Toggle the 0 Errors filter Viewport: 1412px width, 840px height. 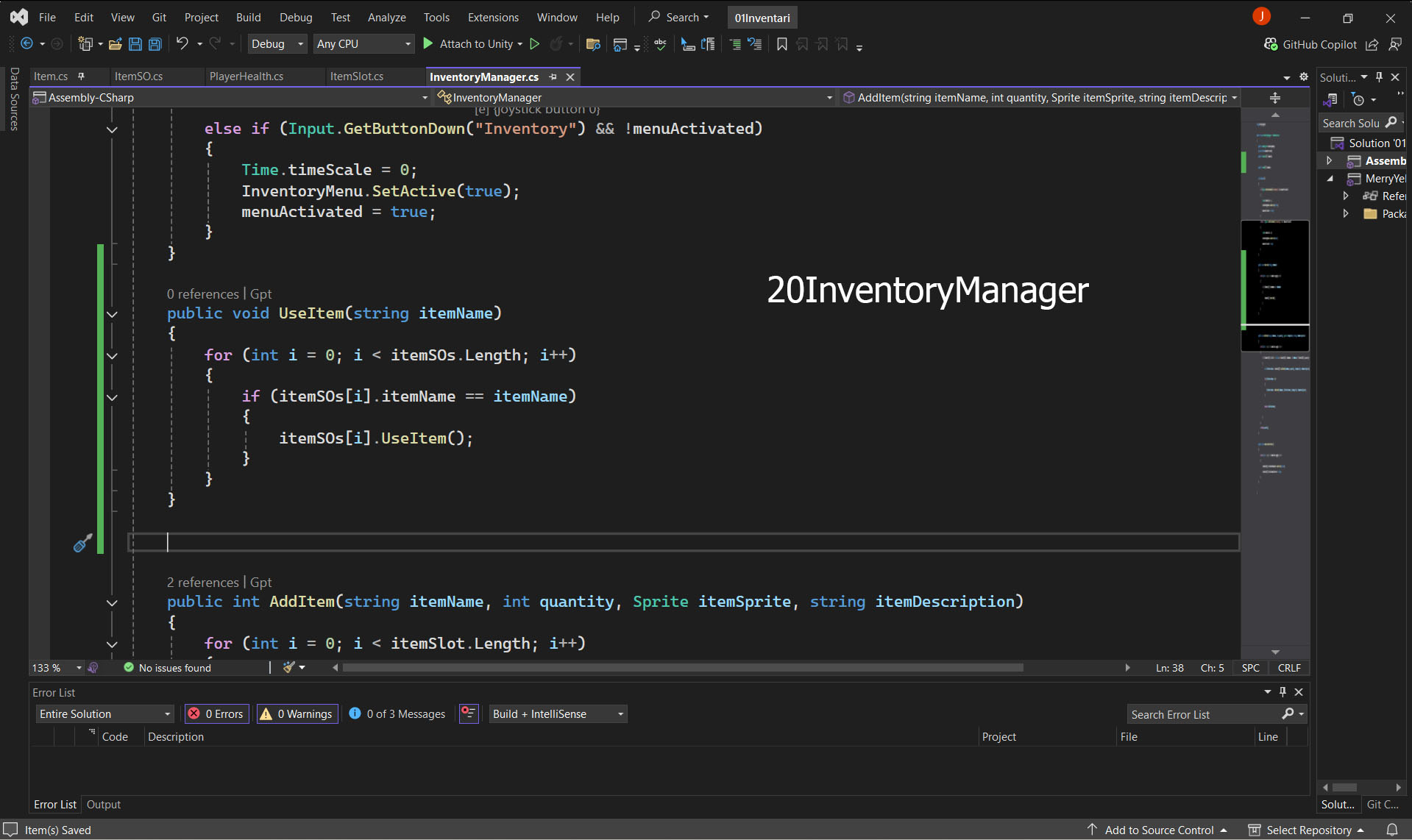click(x=216, y=713)
